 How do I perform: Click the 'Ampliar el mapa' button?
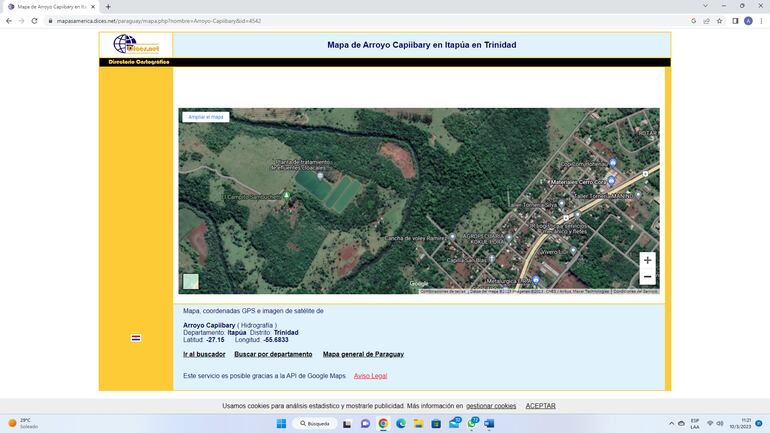206,117
